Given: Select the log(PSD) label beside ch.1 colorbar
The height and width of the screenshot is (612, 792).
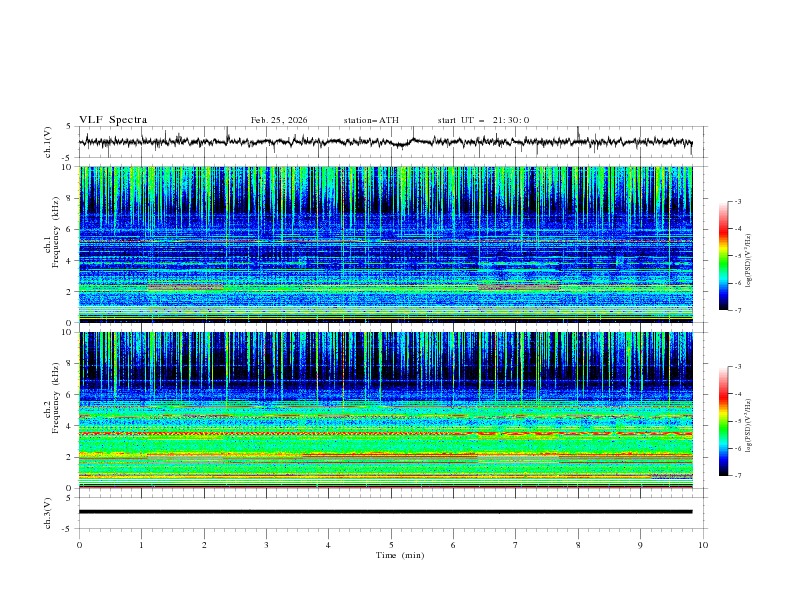Looking at the screenshot, I should point(749,261).
